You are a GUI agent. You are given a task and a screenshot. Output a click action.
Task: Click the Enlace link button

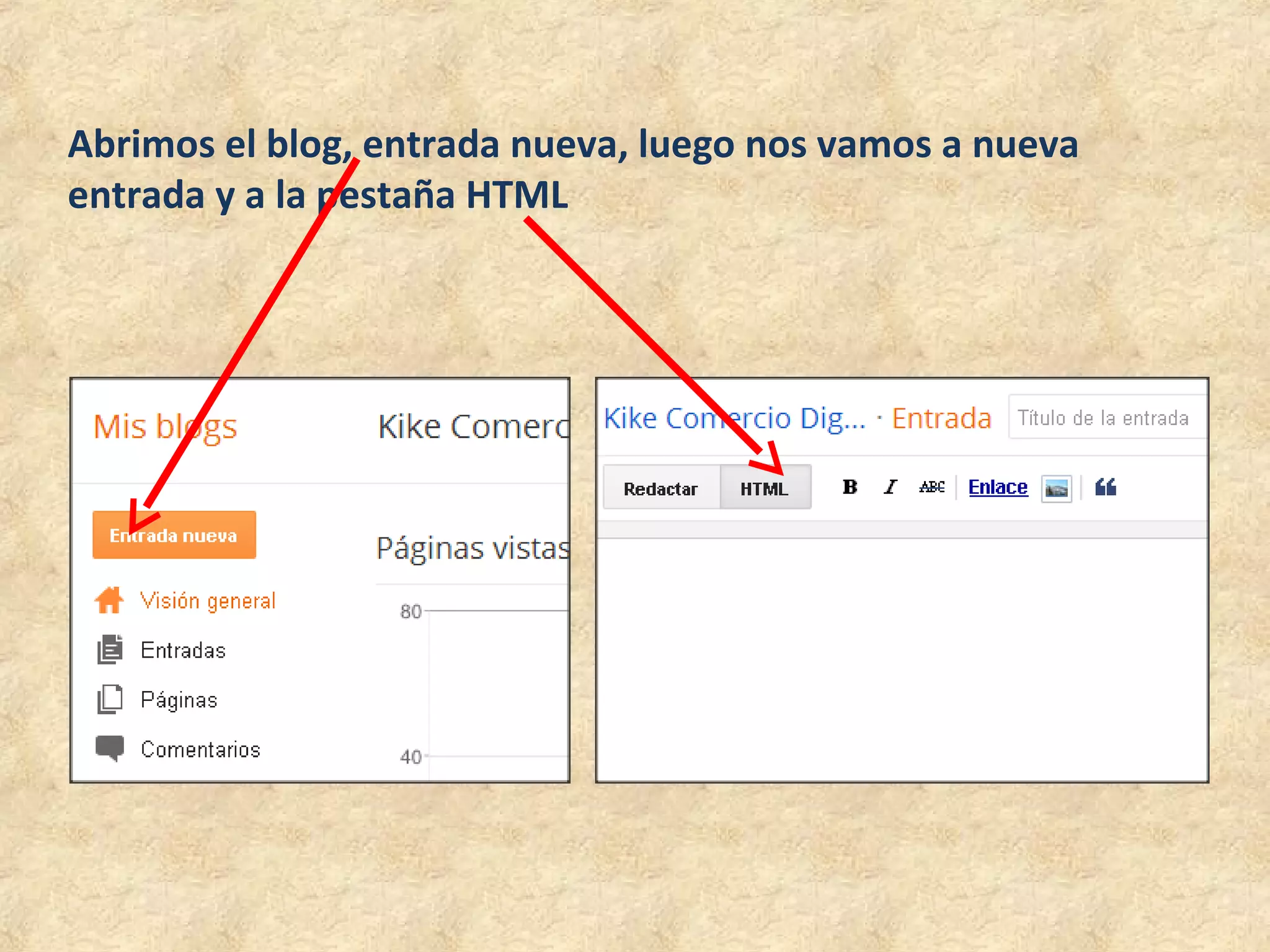coord(998,487)
